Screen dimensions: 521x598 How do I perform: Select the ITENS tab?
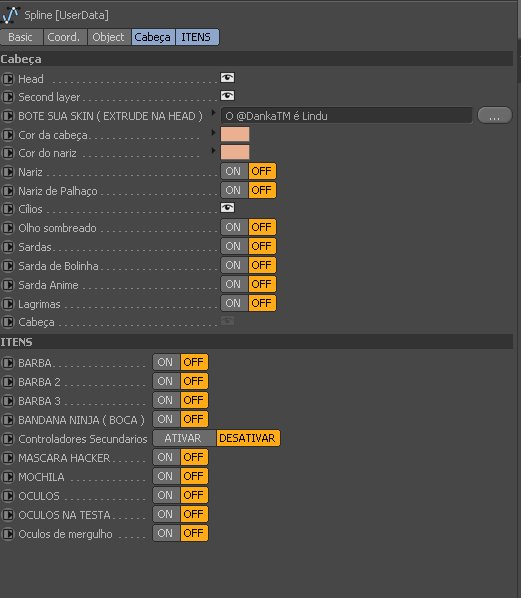click(197, 37)
